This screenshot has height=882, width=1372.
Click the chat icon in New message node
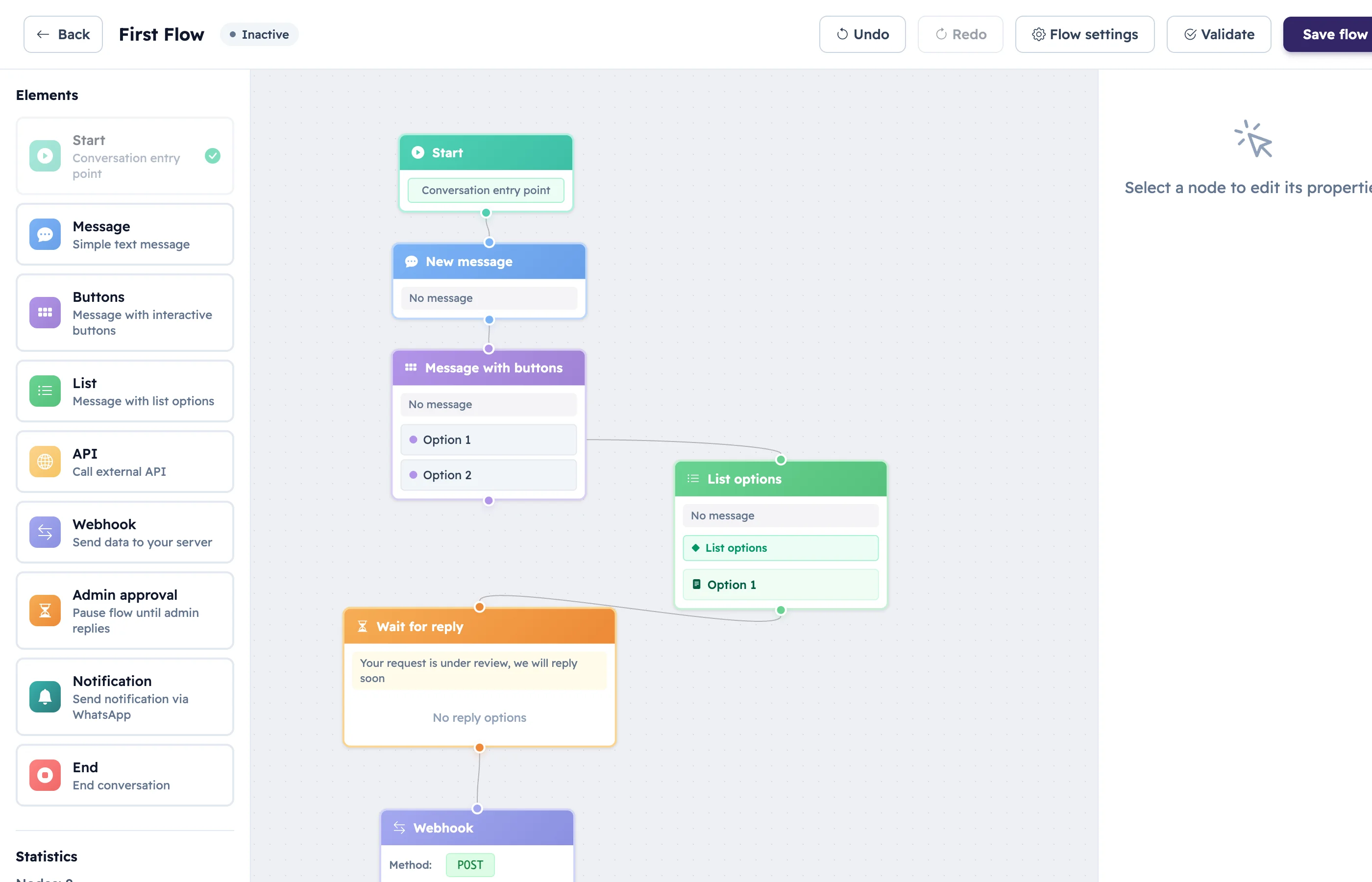[411, 262]
